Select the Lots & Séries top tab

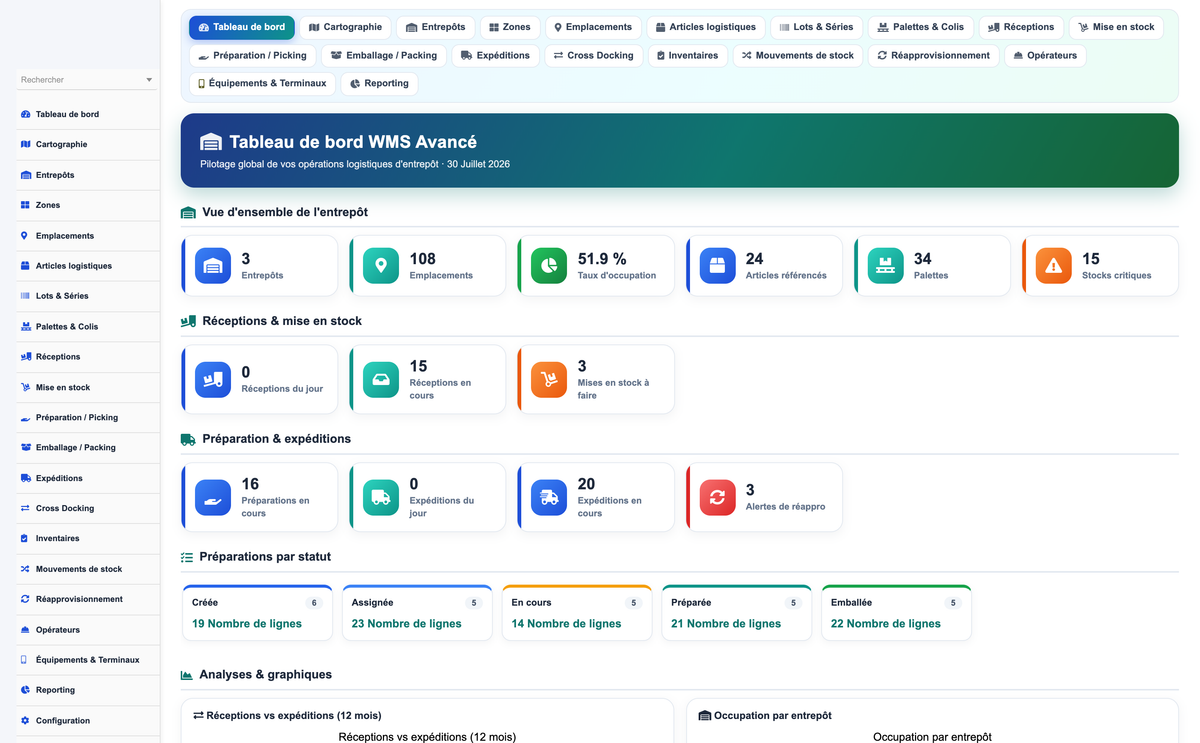(817, 27)
